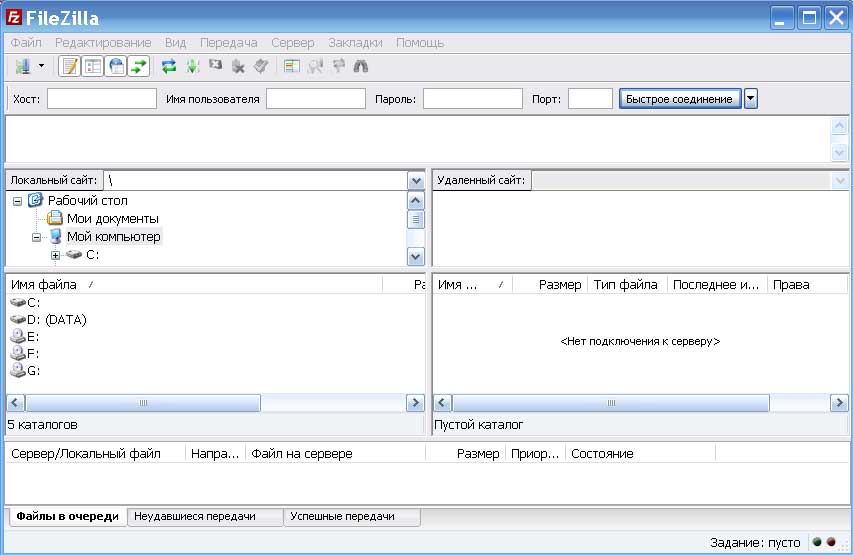The height and width of the screenshot is (555, 853).
Task: Toggle the transfer queue display
Action: tap(139, 66)
